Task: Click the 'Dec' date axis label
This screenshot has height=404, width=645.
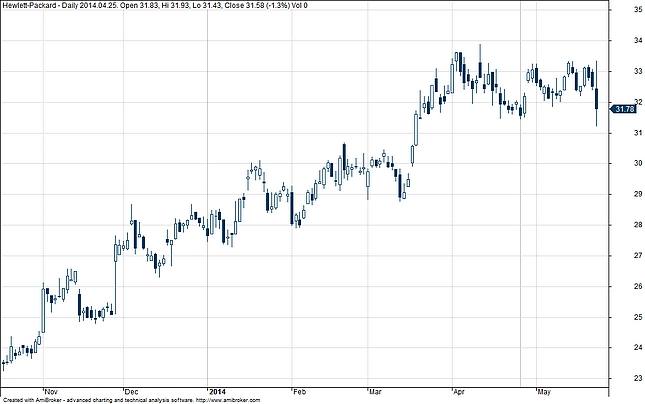Action: 132,392
